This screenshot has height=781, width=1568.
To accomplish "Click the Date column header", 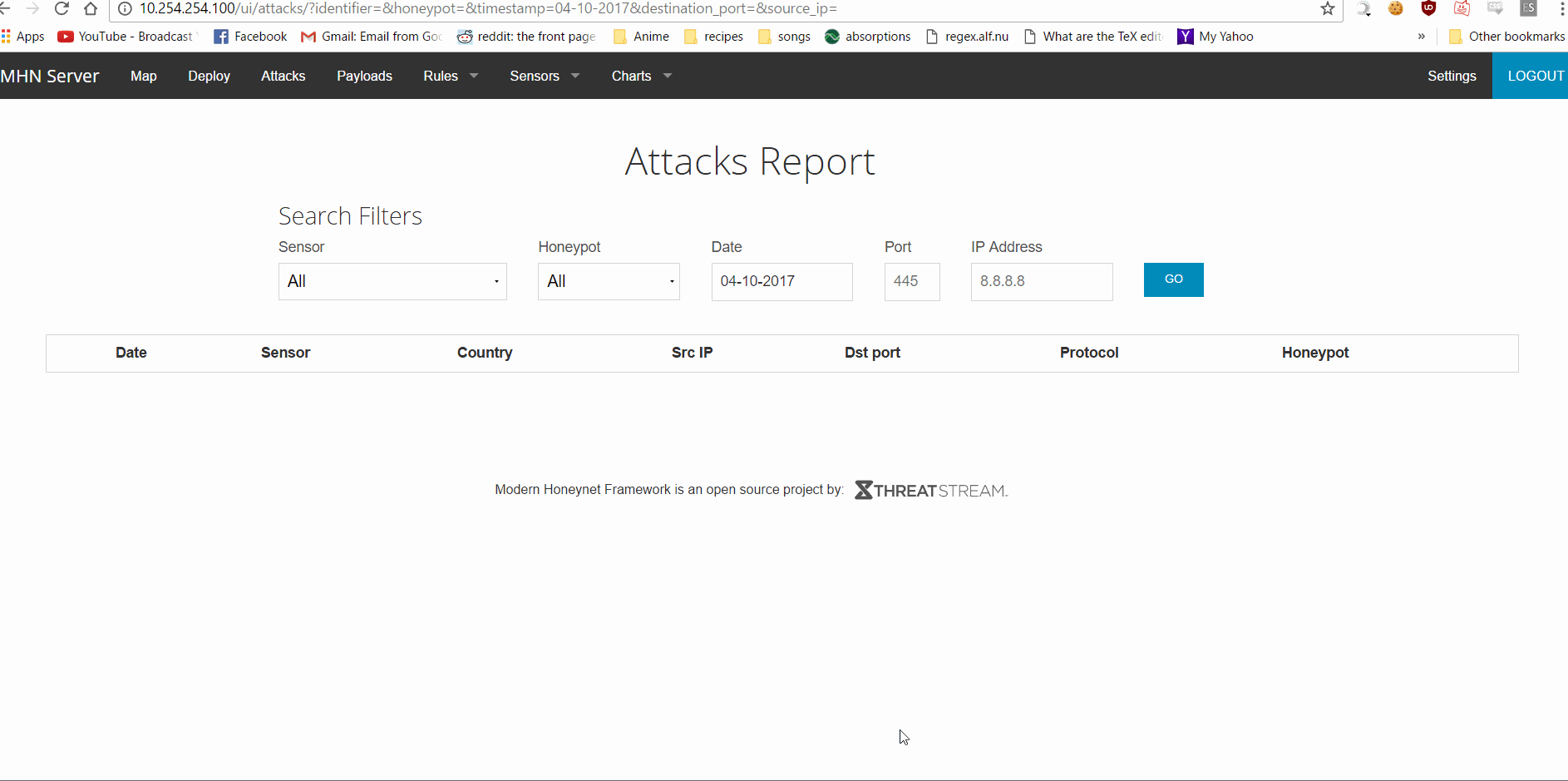I will (x=131, y=353).
